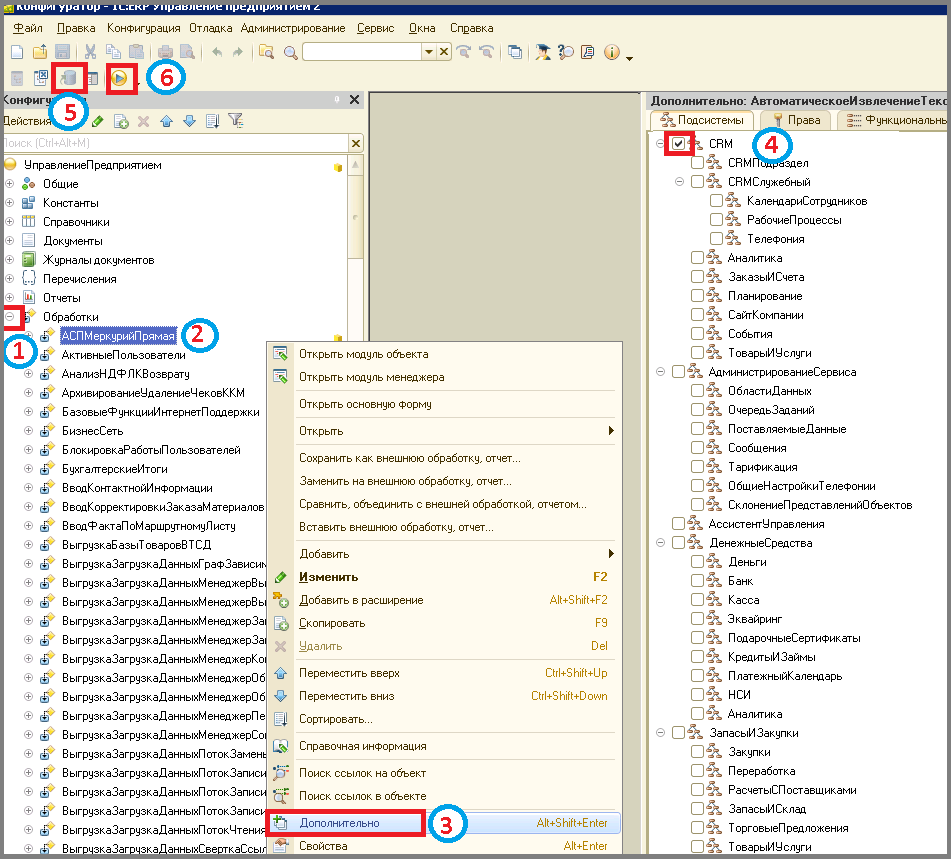Switch to the Права tab
This screenshot has width=951, height=859.
(796, 120)
